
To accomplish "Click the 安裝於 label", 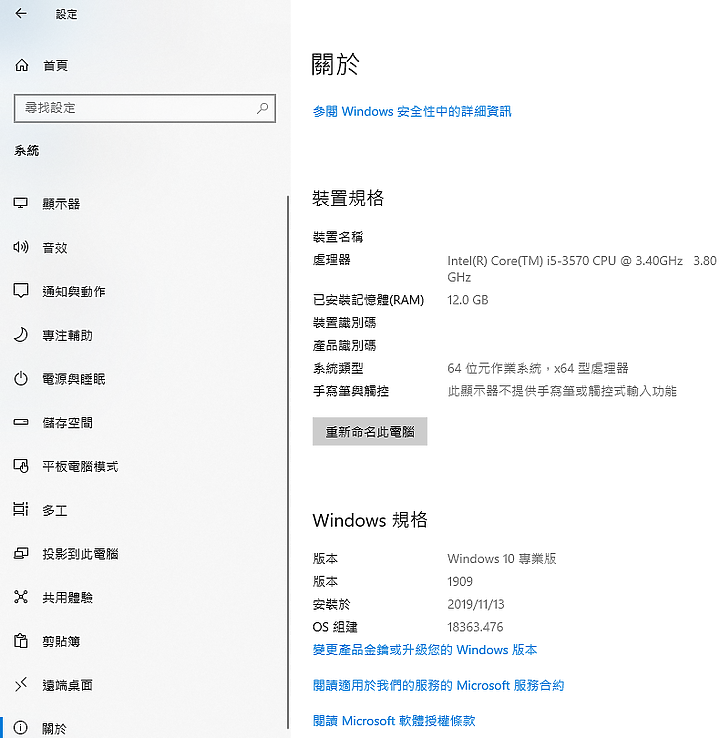I will click(332, 604).
